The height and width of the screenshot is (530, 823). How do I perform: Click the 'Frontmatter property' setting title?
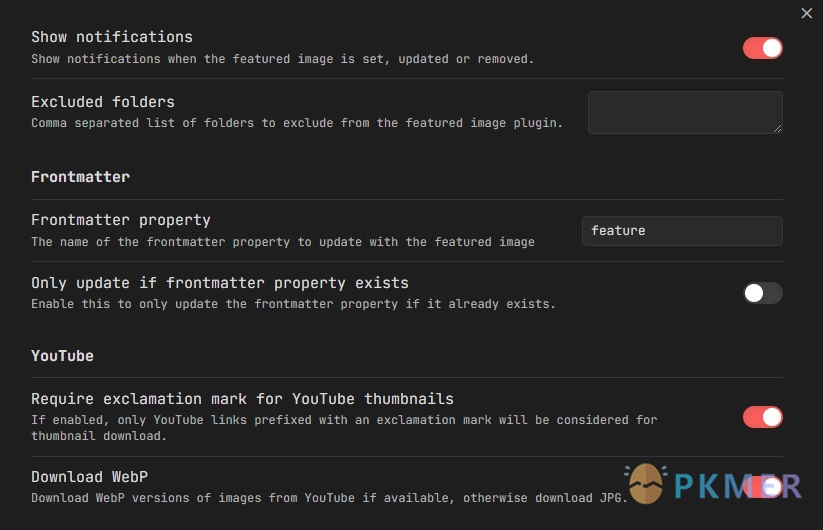click(121, 220)
